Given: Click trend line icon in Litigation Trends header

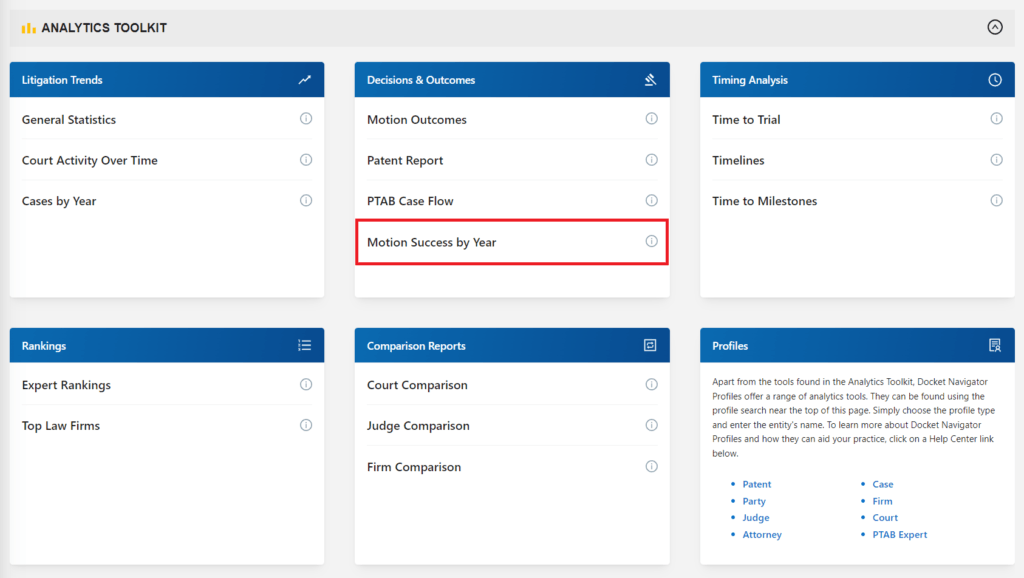Looking at the screenshot, I should tap(305, 80).
